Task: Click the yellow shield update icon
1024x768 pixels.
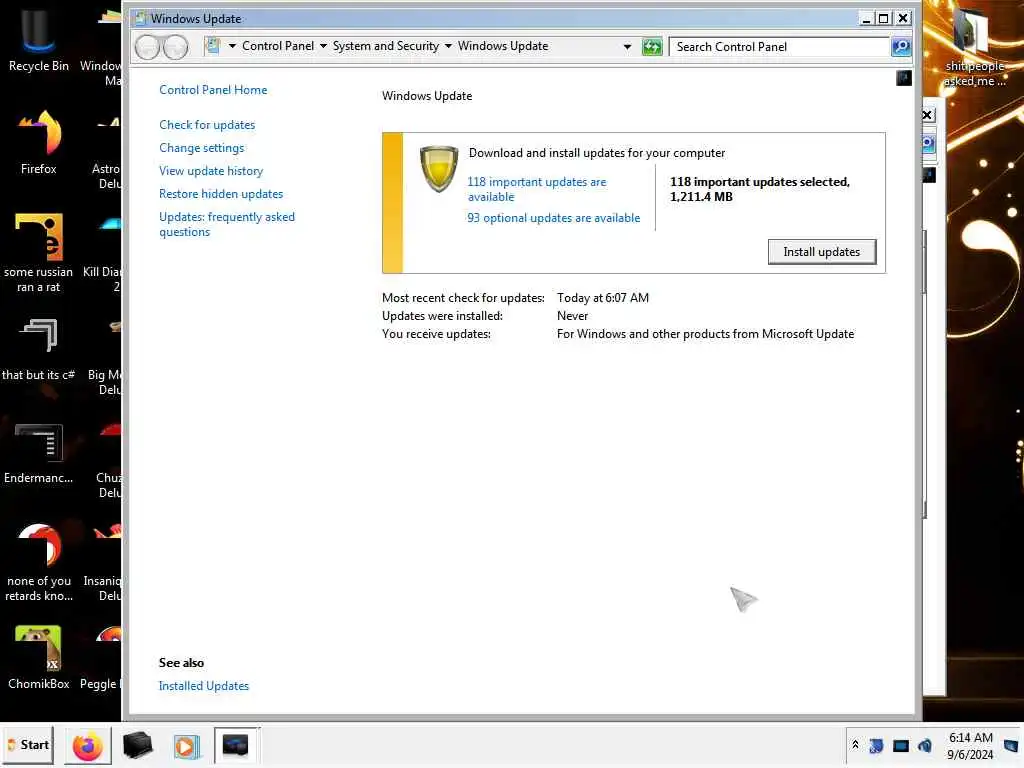Action: (x=438, y=168)
